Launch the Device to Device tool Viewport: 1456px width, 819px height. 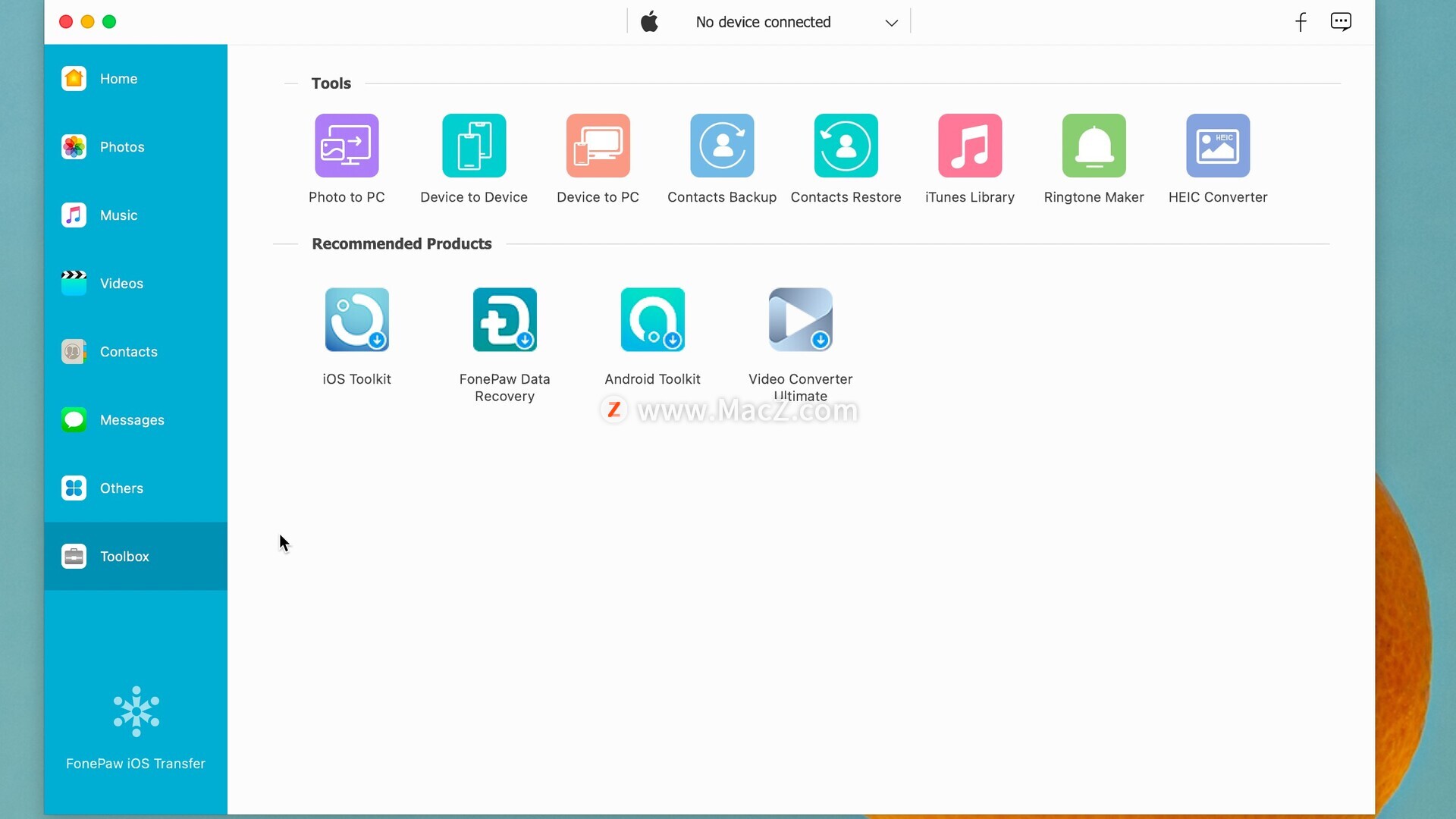click(474, 146)
